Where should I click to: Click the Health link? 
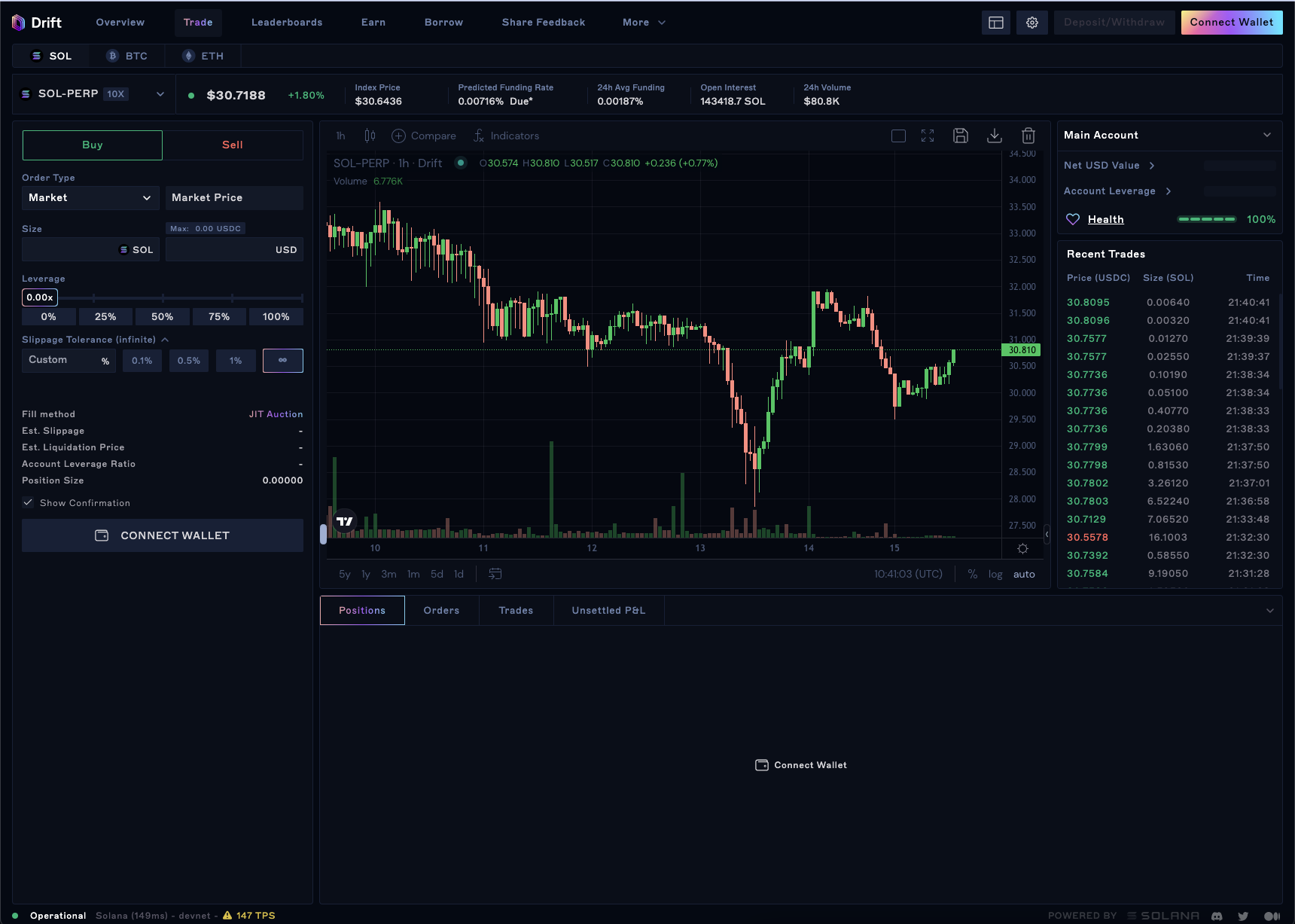point(1106,219)
